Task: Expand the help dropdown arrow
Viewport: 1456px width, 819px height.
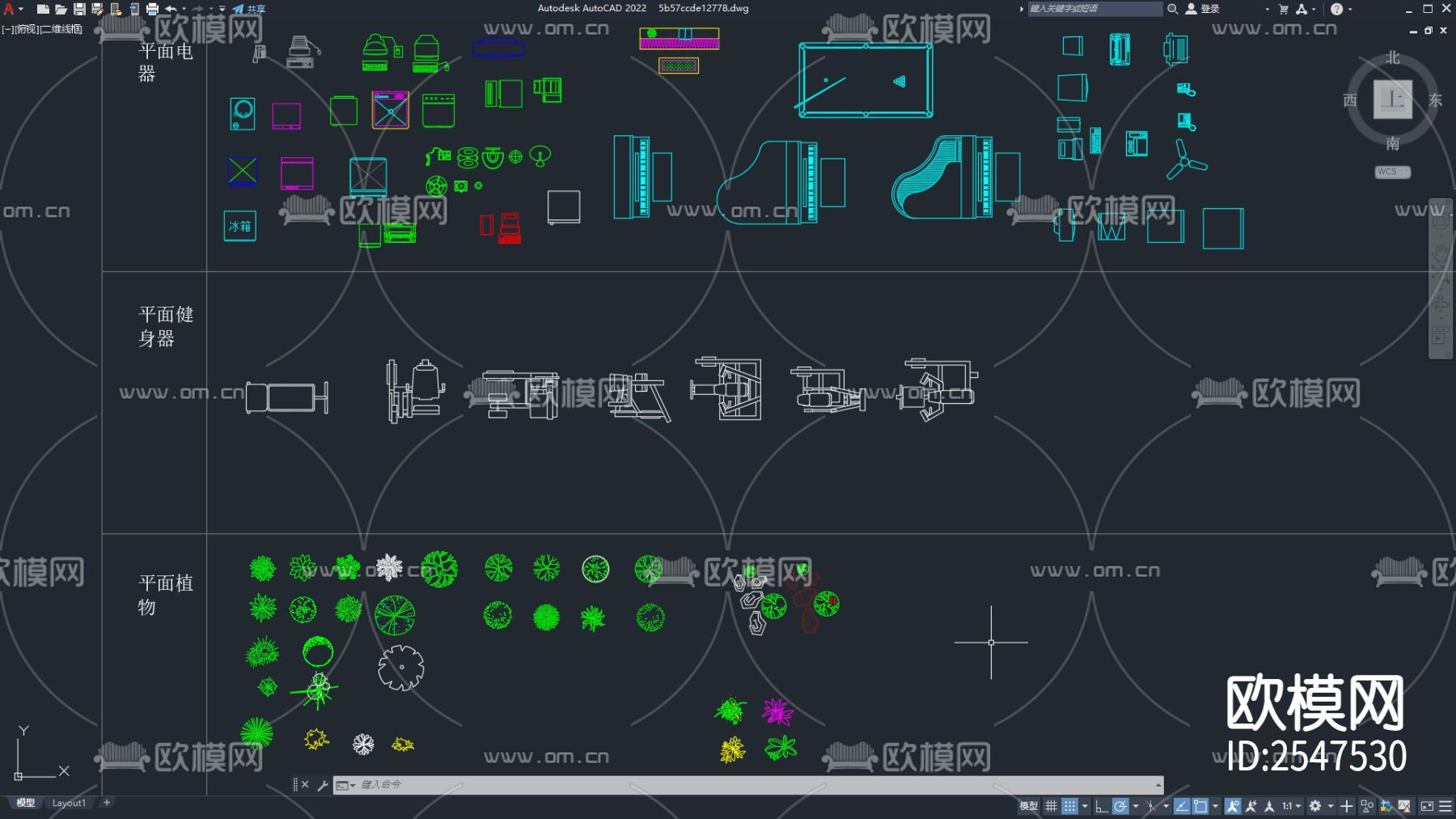Action: tap(1350, 9)
